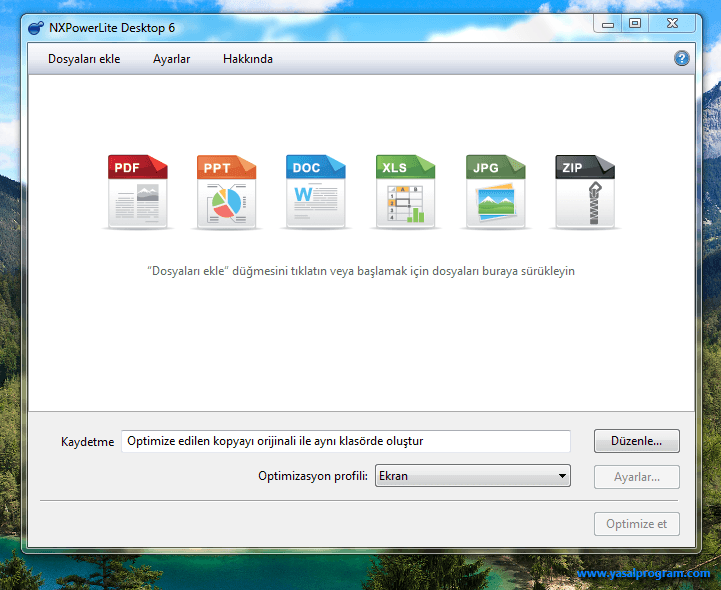Click the drop area instruction text

[x=361, y=271]
